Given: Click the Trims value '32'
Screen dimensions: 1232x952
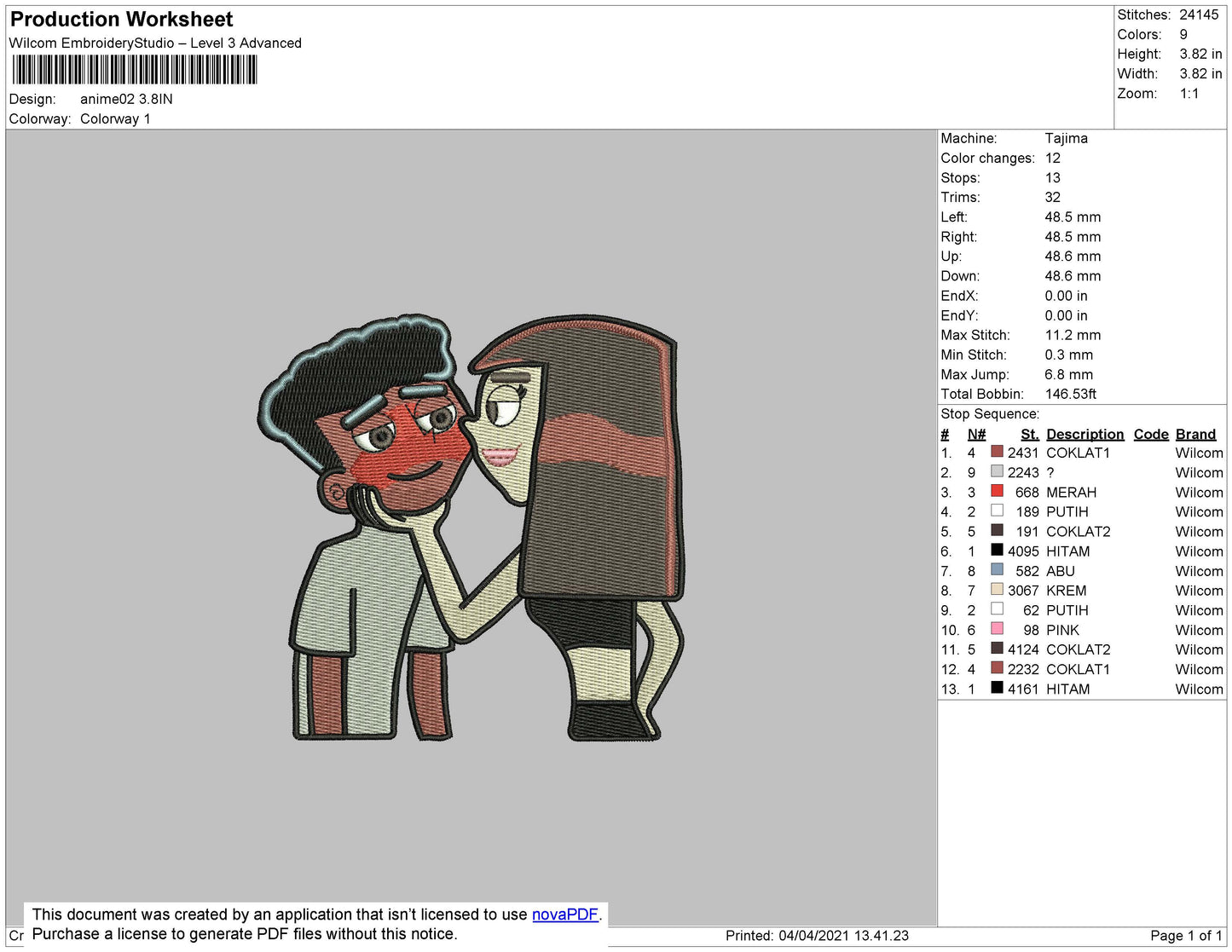Looking at the screenshot, I should [1053, 197].
